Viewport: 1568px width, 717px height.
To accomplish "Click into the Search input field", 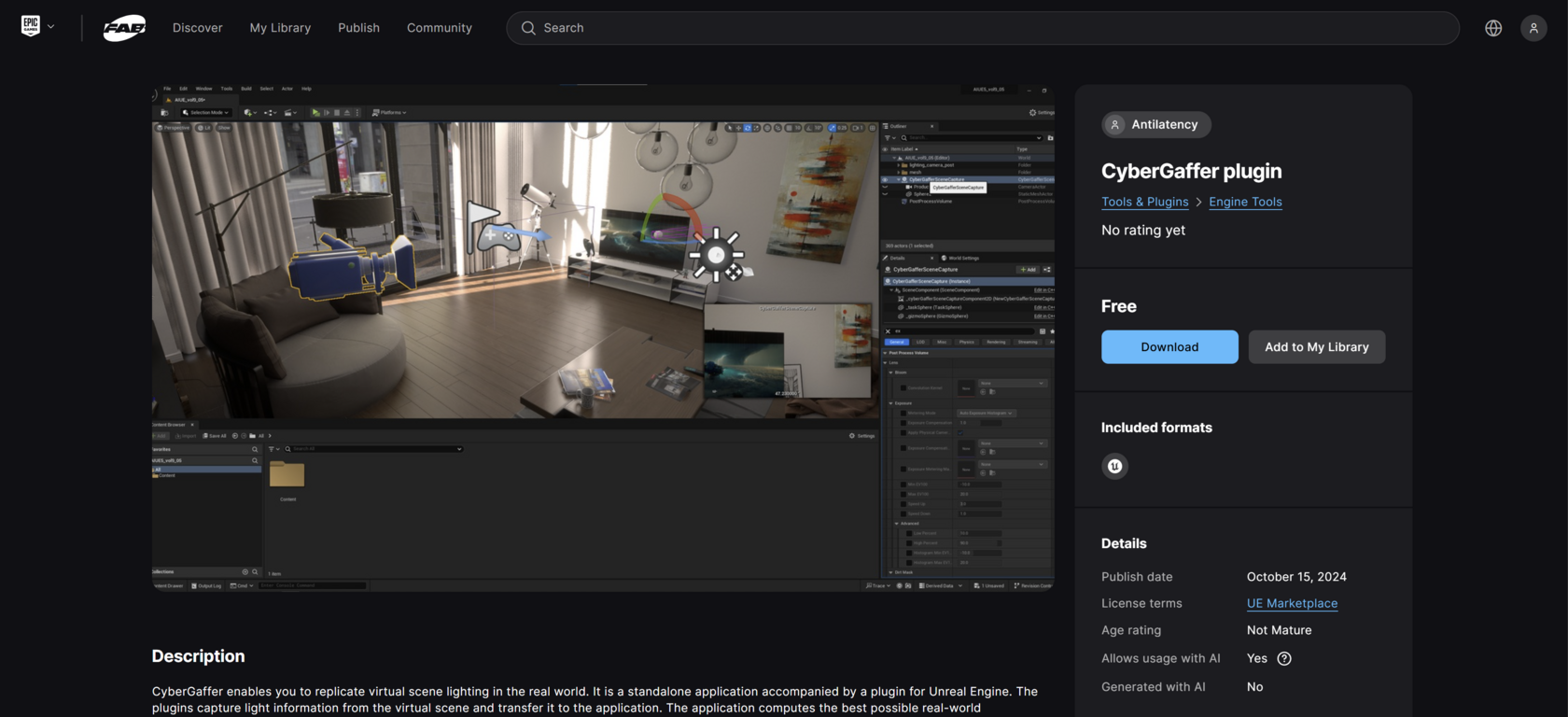I will 982,28.
